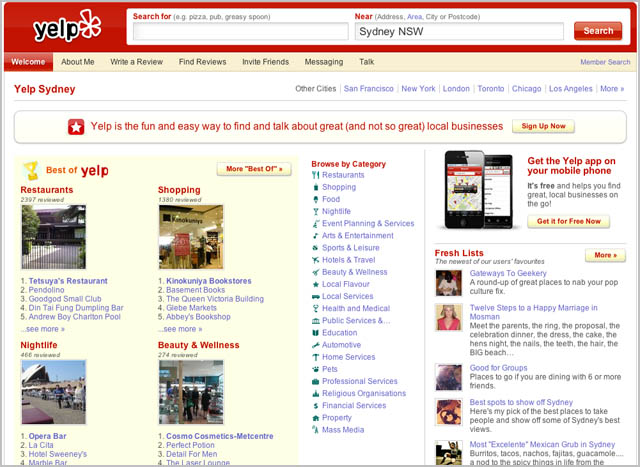This screenshot has width=640, height=467.
Task: Click Get it for Free Now button
Action: tap(569, 221)
